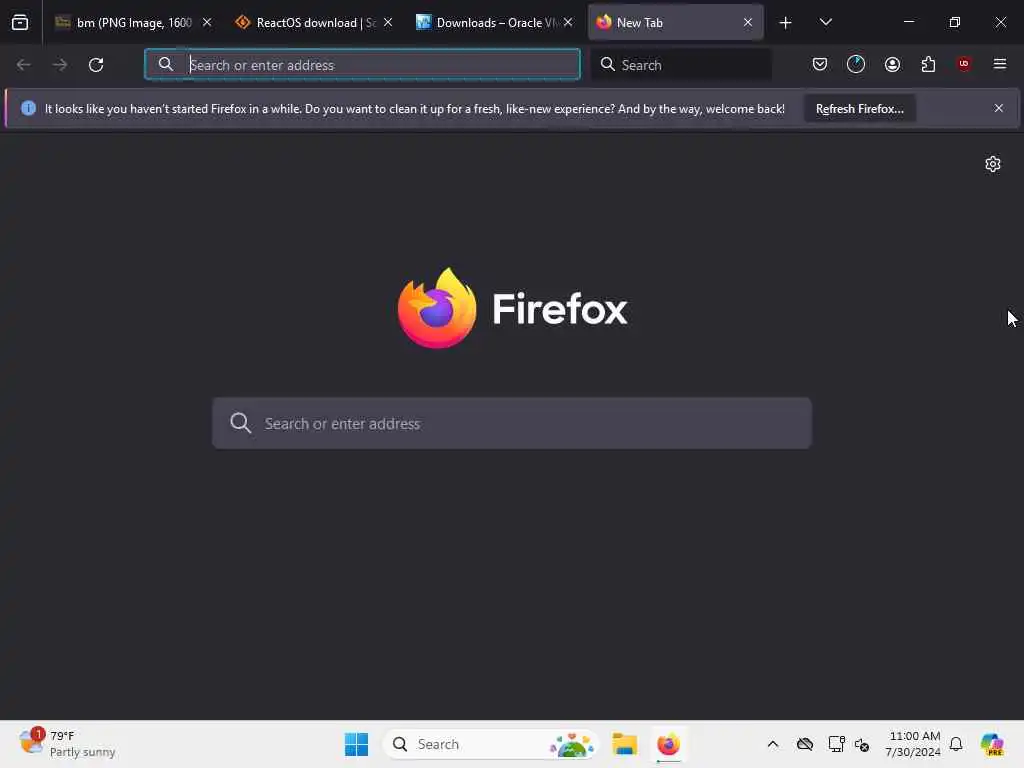Click the Firefox taskbar icon
Viewport: 1024px width, 768px height.
(668, 744)
